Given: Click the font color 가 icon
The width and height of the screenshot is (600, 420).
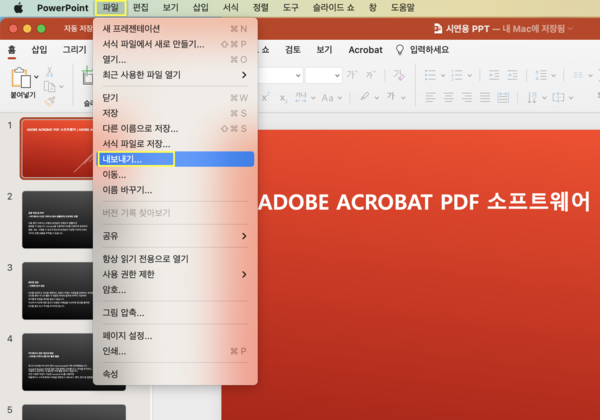Looking at the screenshot, I should (x=391, y=97).
